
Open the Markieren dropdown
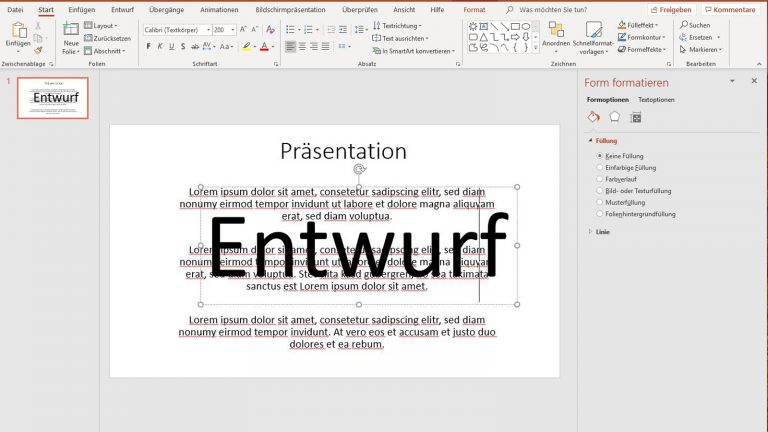[x=701, y=49]
